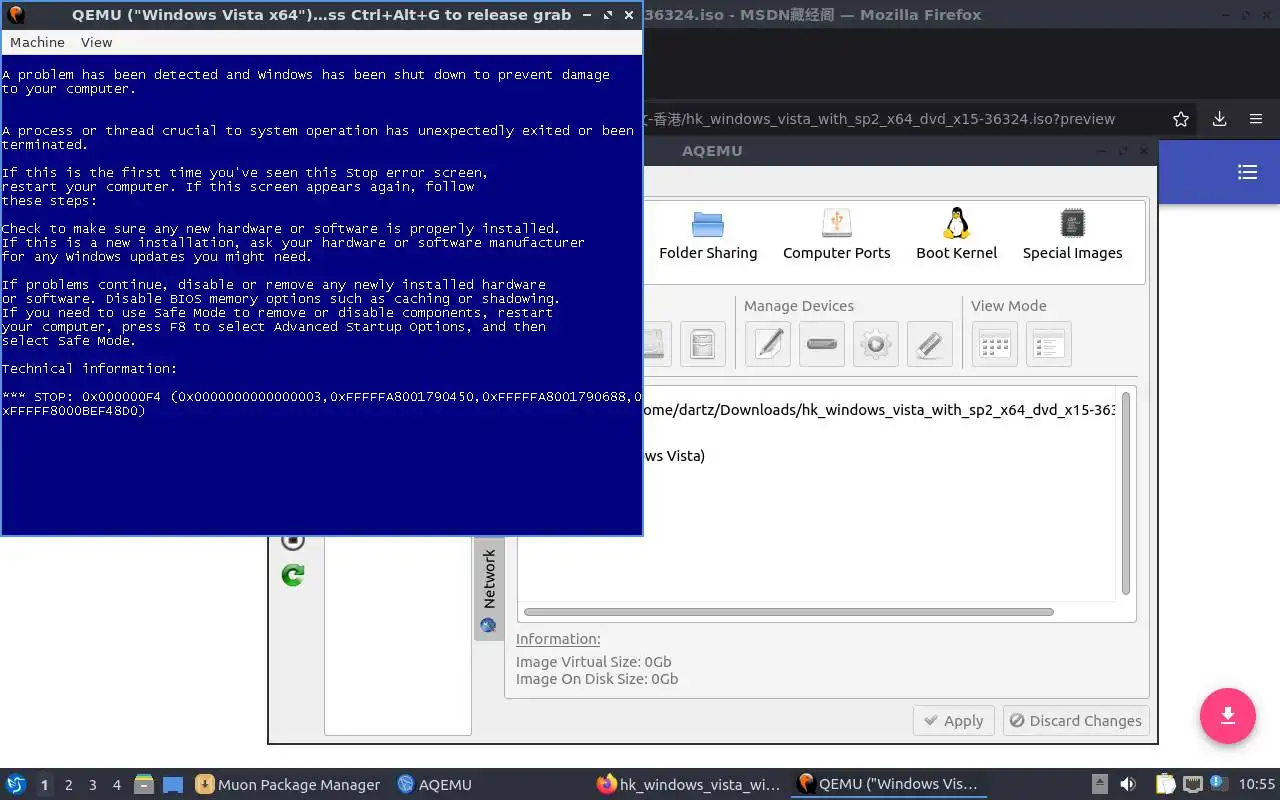The height and width of the screenshot is (800, 1280).
Task: Click the QEMU Windows Vista taskbar entry
Action: coord(888,784)
